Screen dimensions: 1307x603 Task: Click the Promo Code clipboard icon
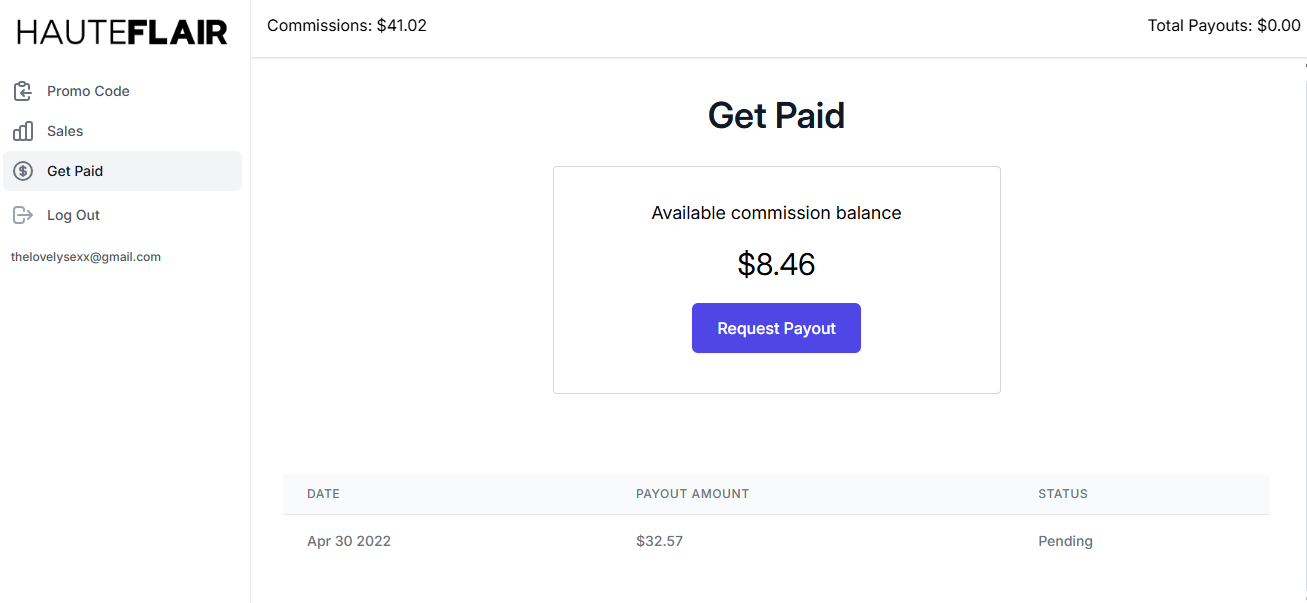click(23, 91)
